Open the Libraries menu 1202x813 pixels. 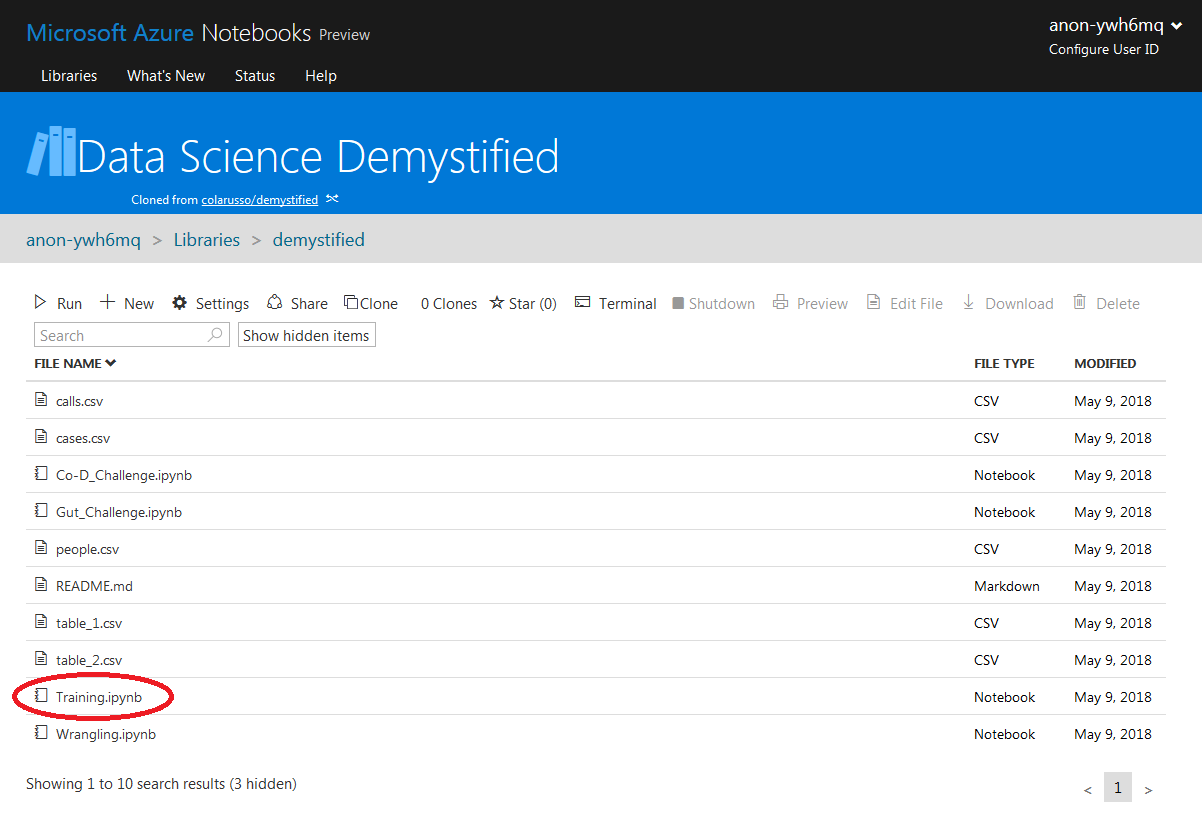69,76
